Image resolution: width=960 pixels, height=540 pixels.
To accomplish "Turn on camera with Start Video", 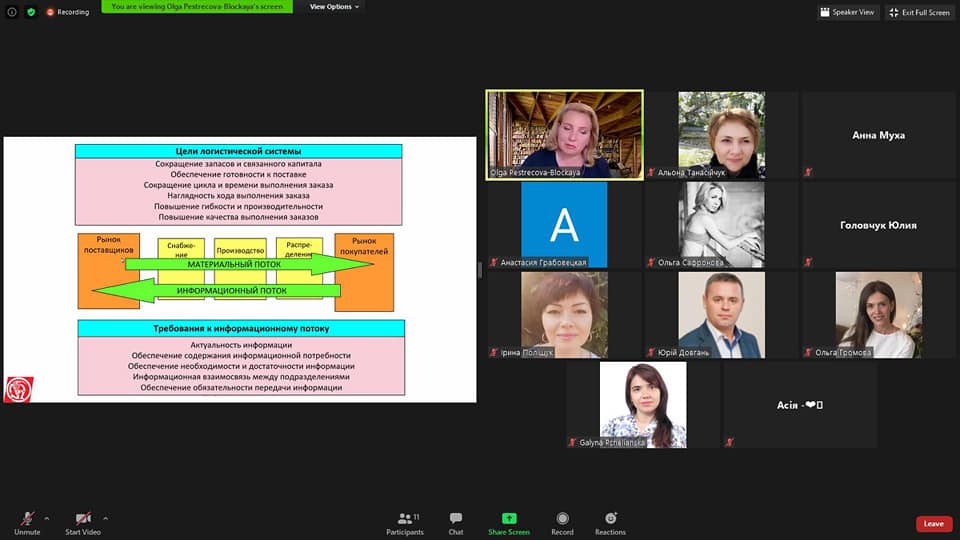I will 83,522.
